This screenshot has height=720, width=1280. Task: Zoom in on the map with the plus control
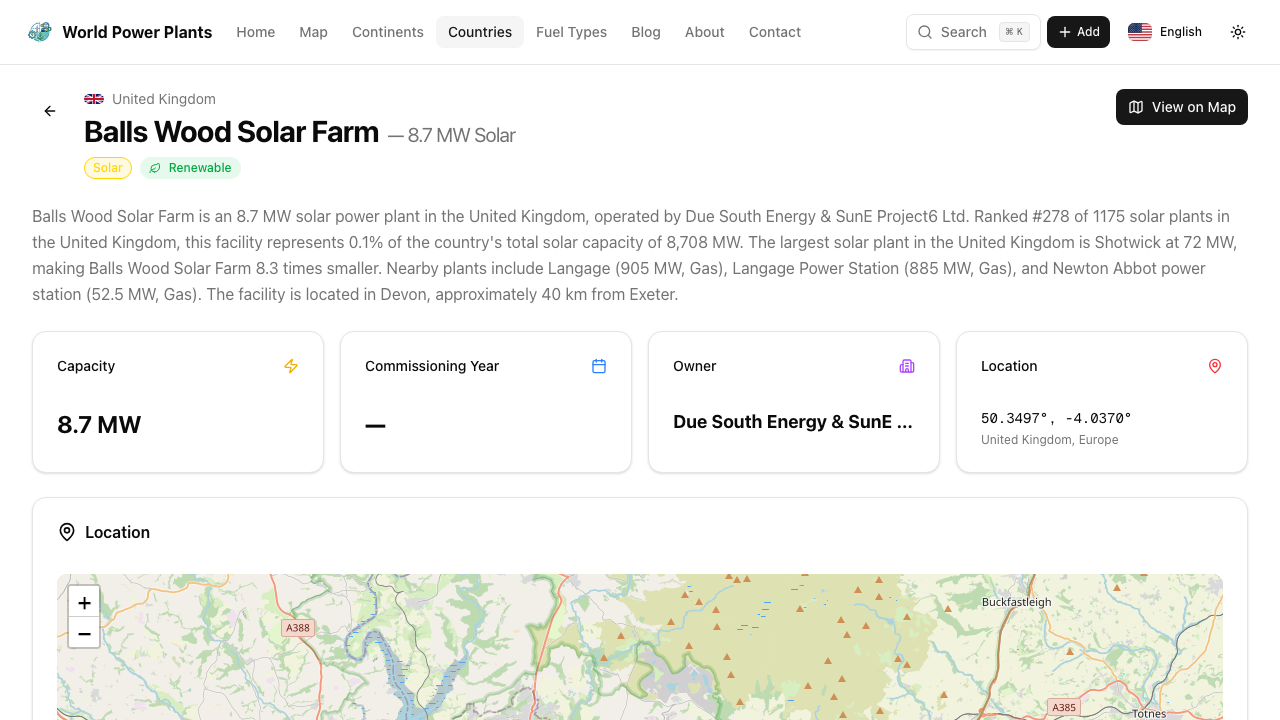coord(84,602)
